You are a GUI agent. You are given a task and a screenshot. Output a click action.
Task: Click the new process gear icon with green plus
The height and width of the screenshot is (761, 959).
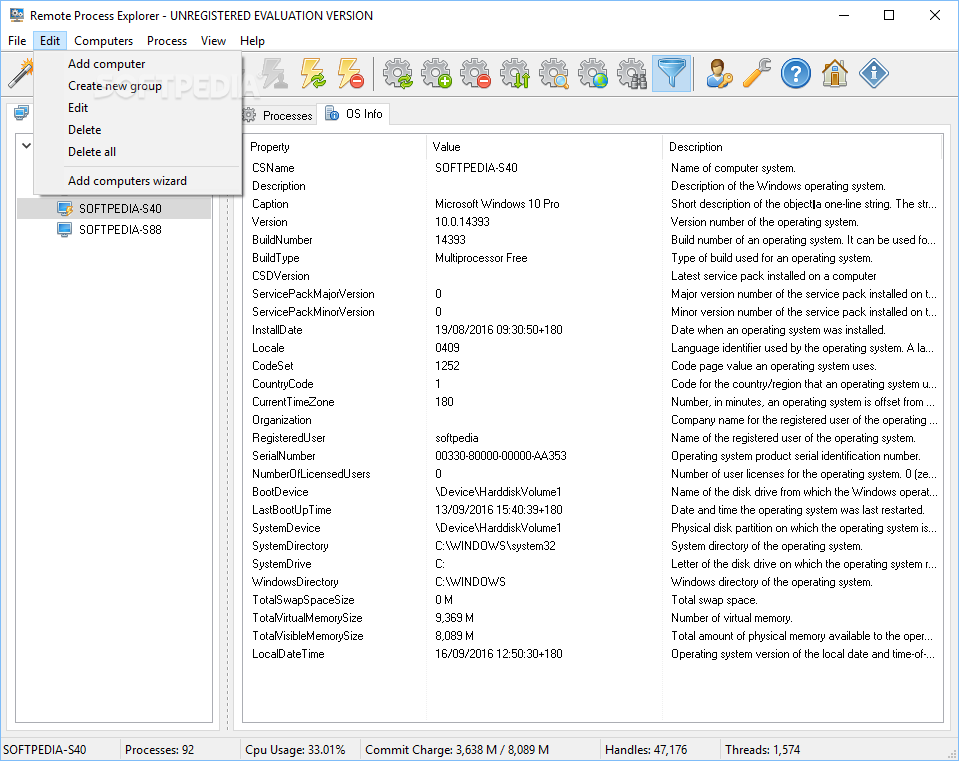[437, 73]
